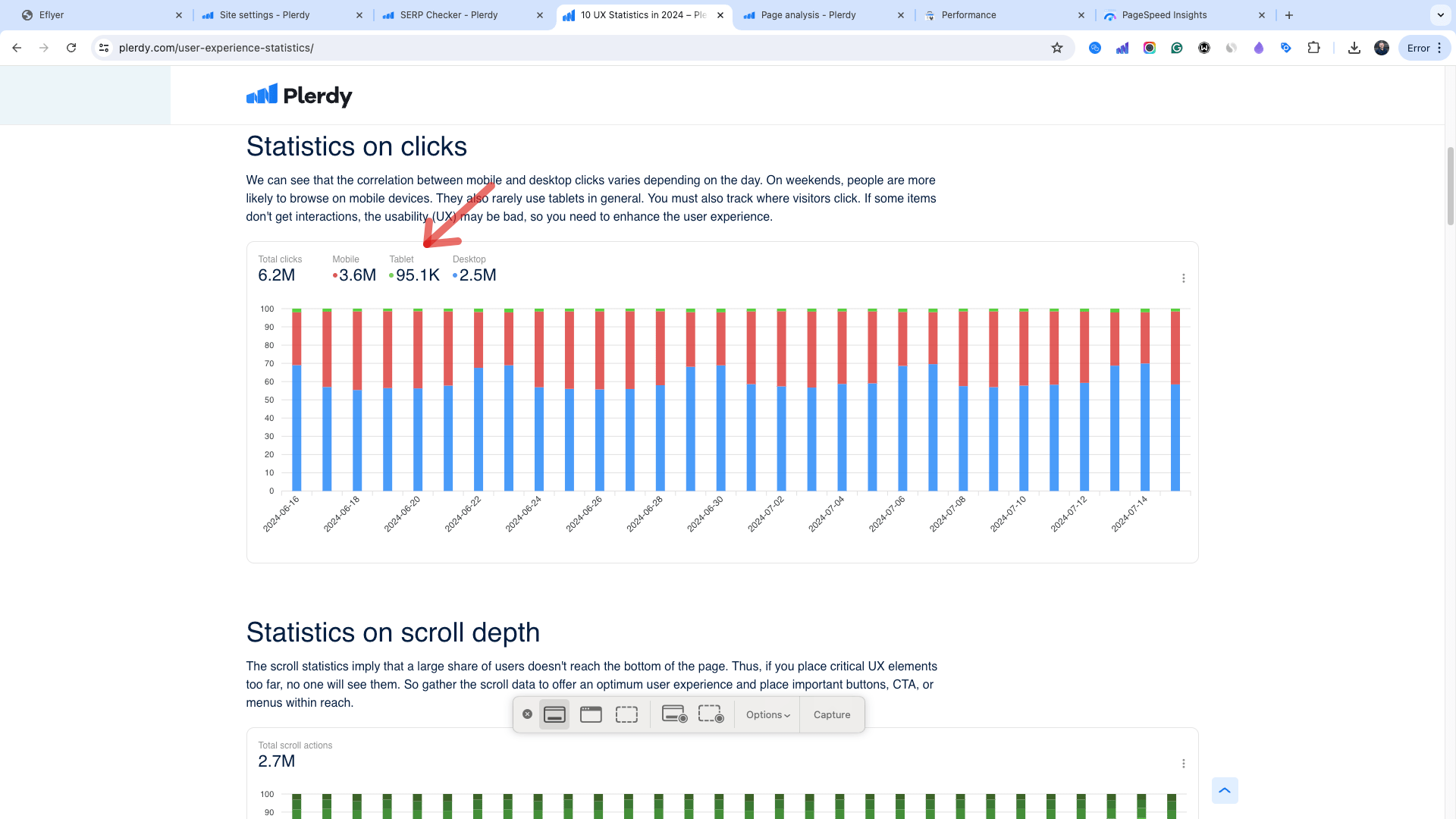Image resolution: width=1456 pixels, height=819 pixels.
Task: Click the Capture button
Action: (832, 714)
